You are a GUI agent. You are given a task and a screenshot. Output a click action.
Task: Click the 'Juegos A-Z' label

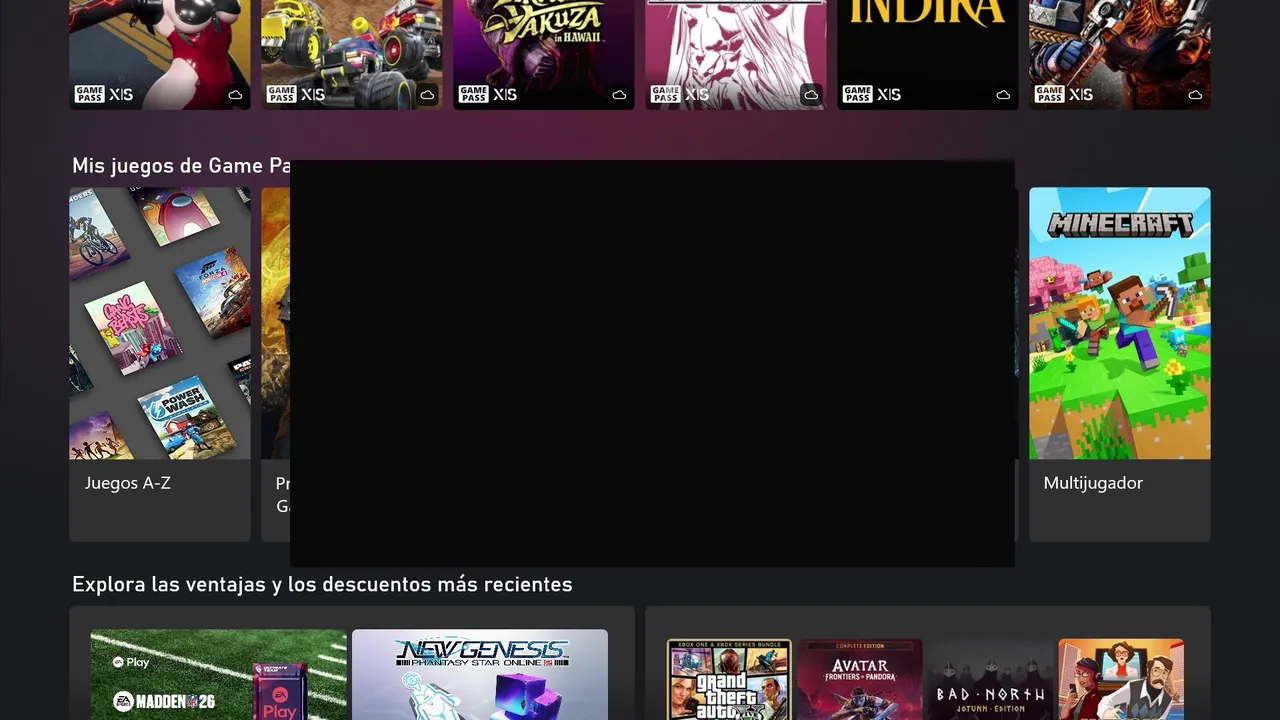pyautogui.click(x=128, y=483)
